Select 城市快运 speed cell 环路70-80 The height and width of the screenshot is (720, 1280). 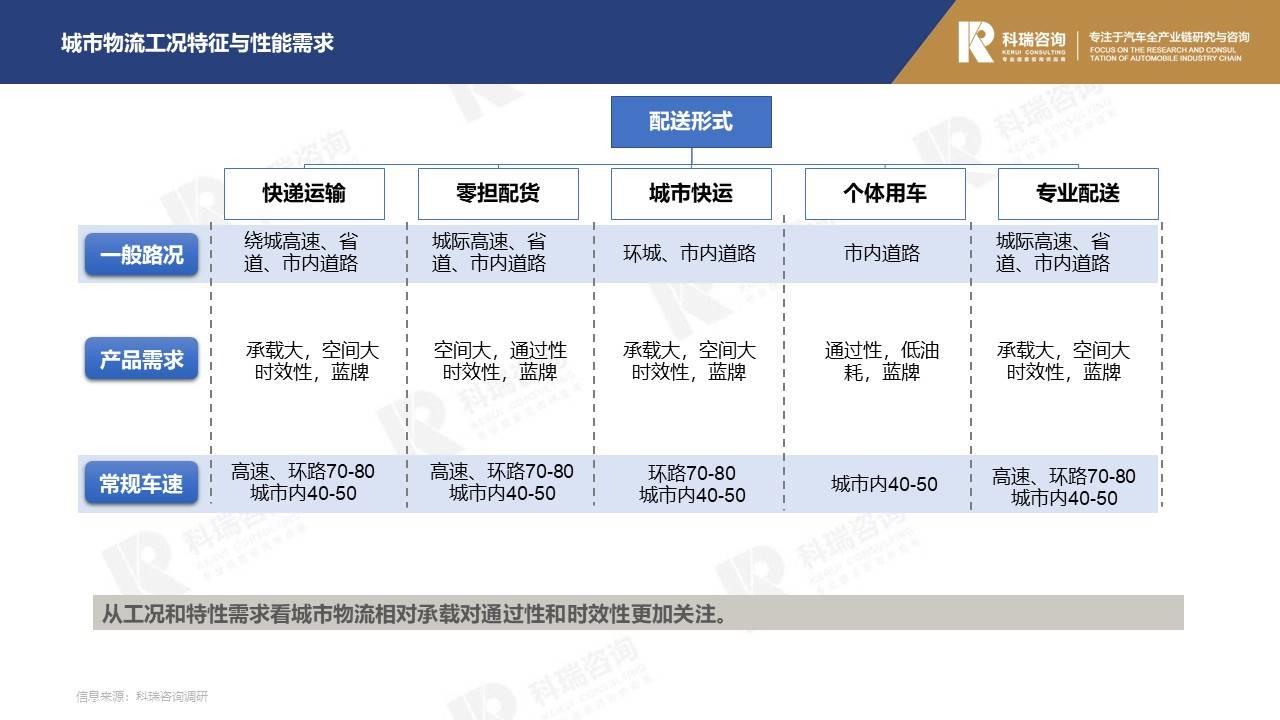click(x=692, y=484)
